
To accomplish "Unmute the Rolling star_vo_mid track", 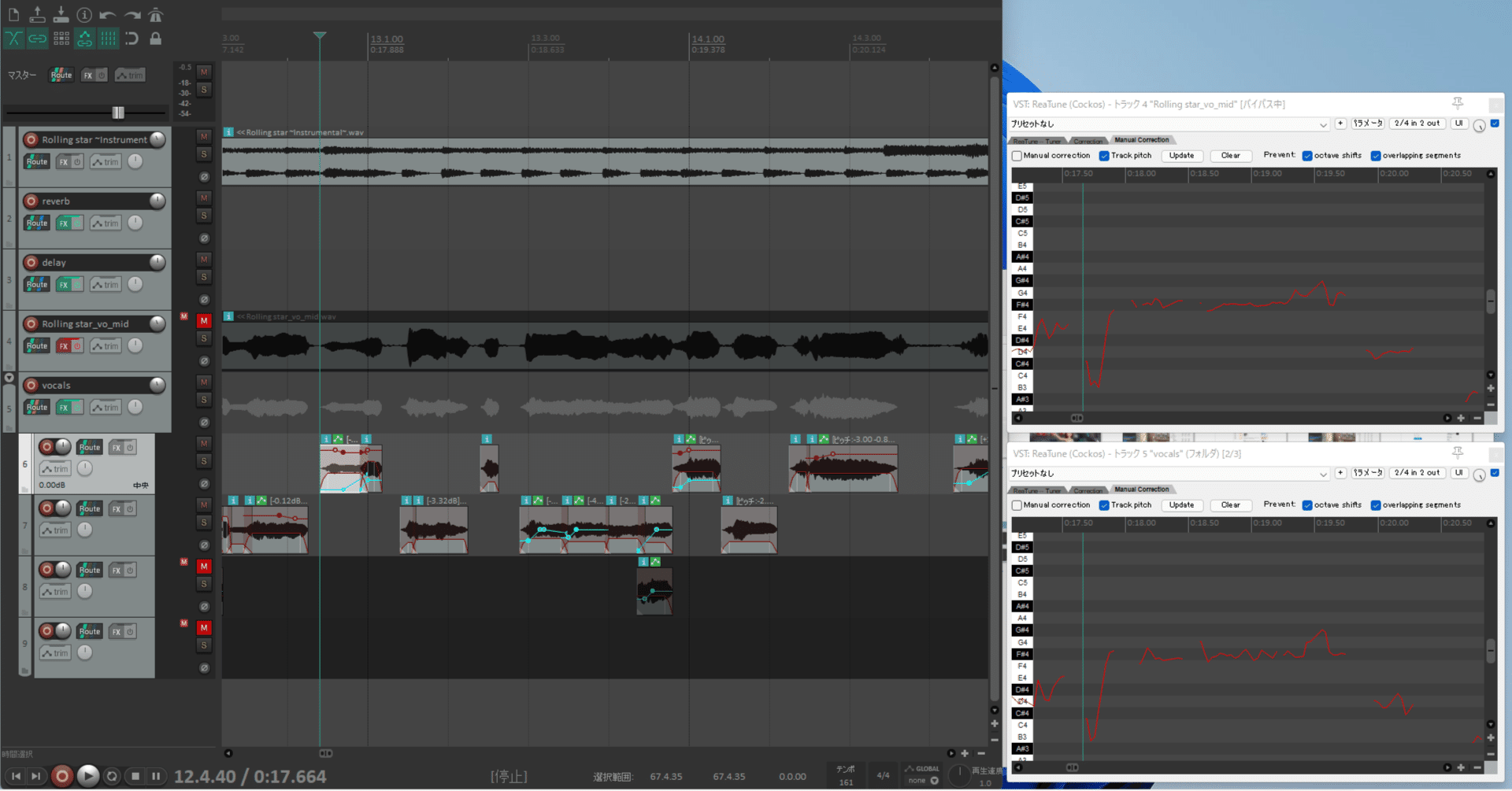I will click(204, 321).
